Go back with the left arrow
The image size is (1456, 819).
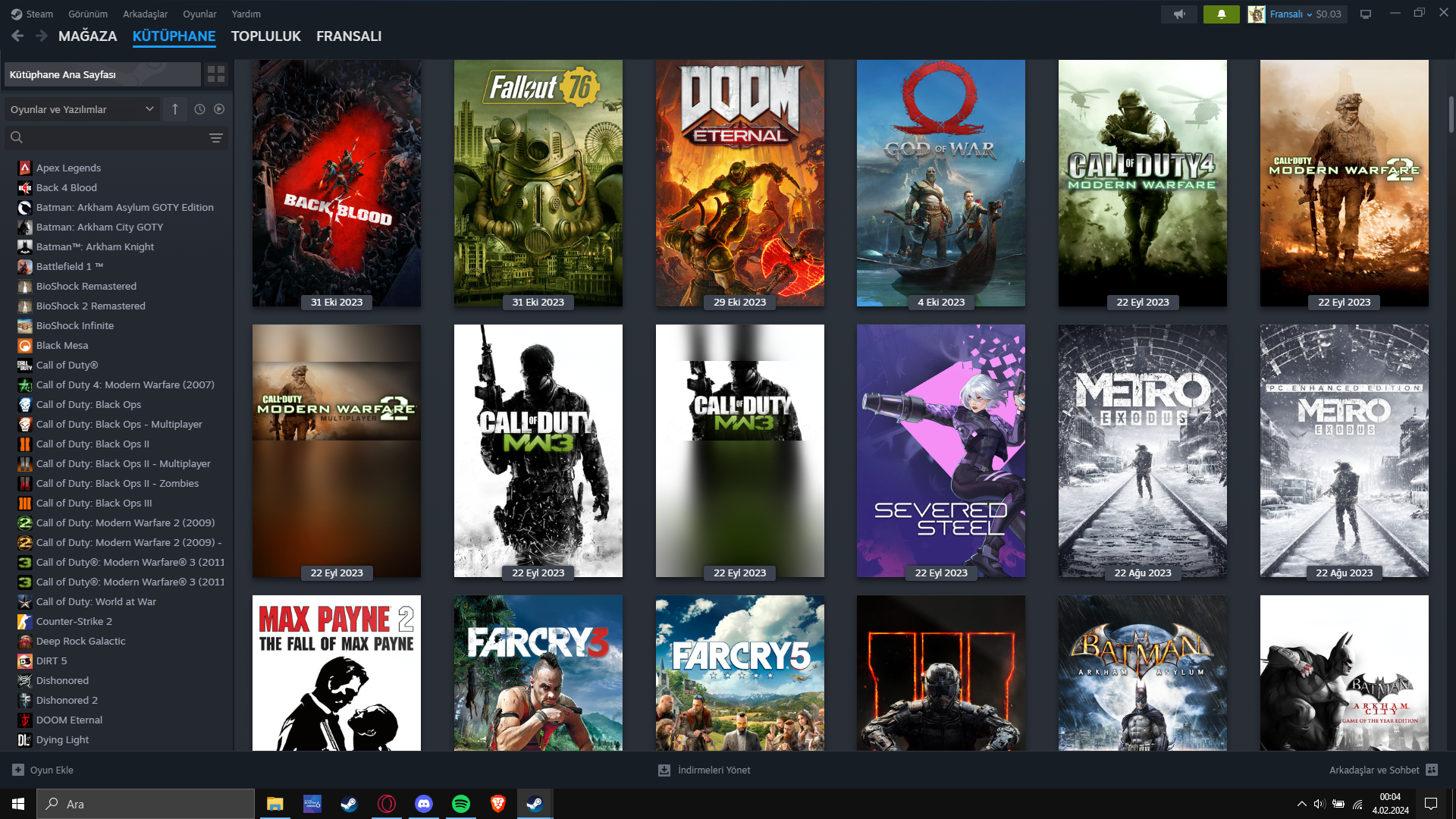(18, 36)
